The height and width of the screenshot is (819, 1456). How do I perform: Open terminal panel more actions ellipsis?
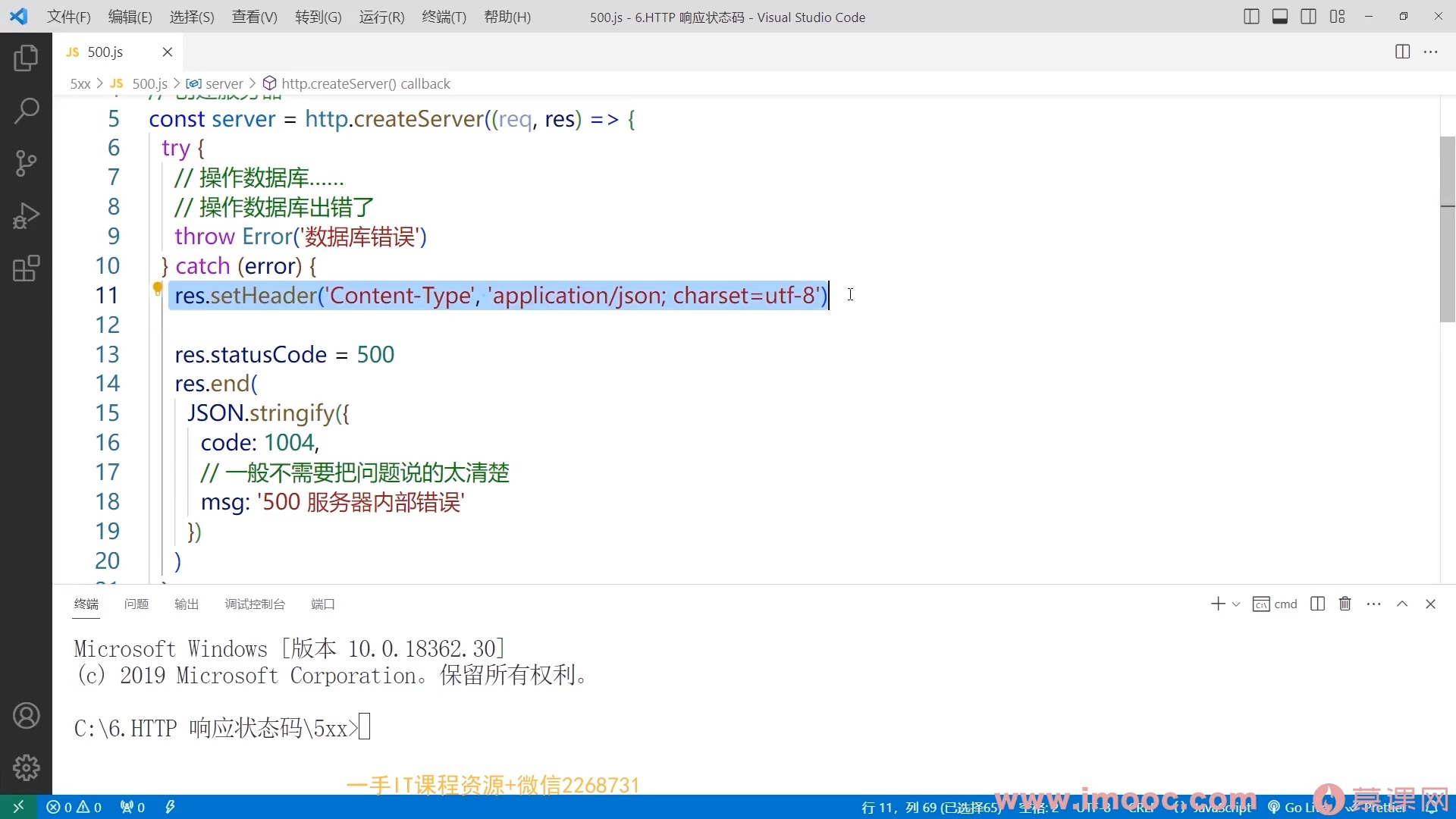click(1373, 604)
